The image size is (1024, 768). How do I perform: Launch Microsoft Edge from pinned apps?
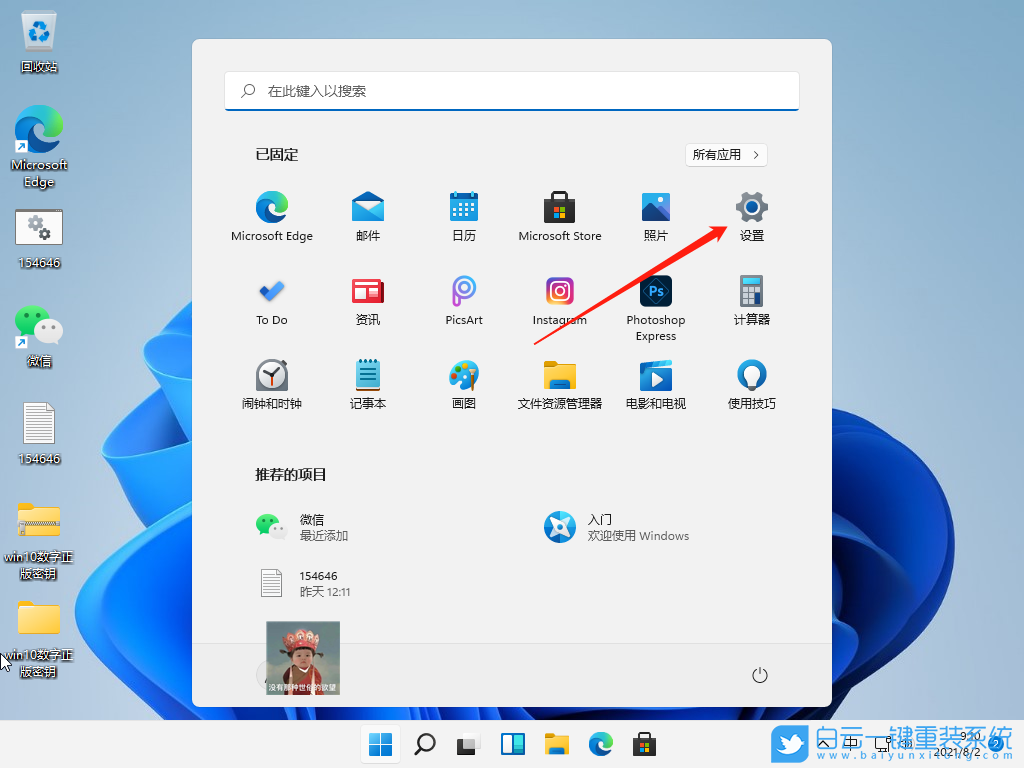coord(271,215)
